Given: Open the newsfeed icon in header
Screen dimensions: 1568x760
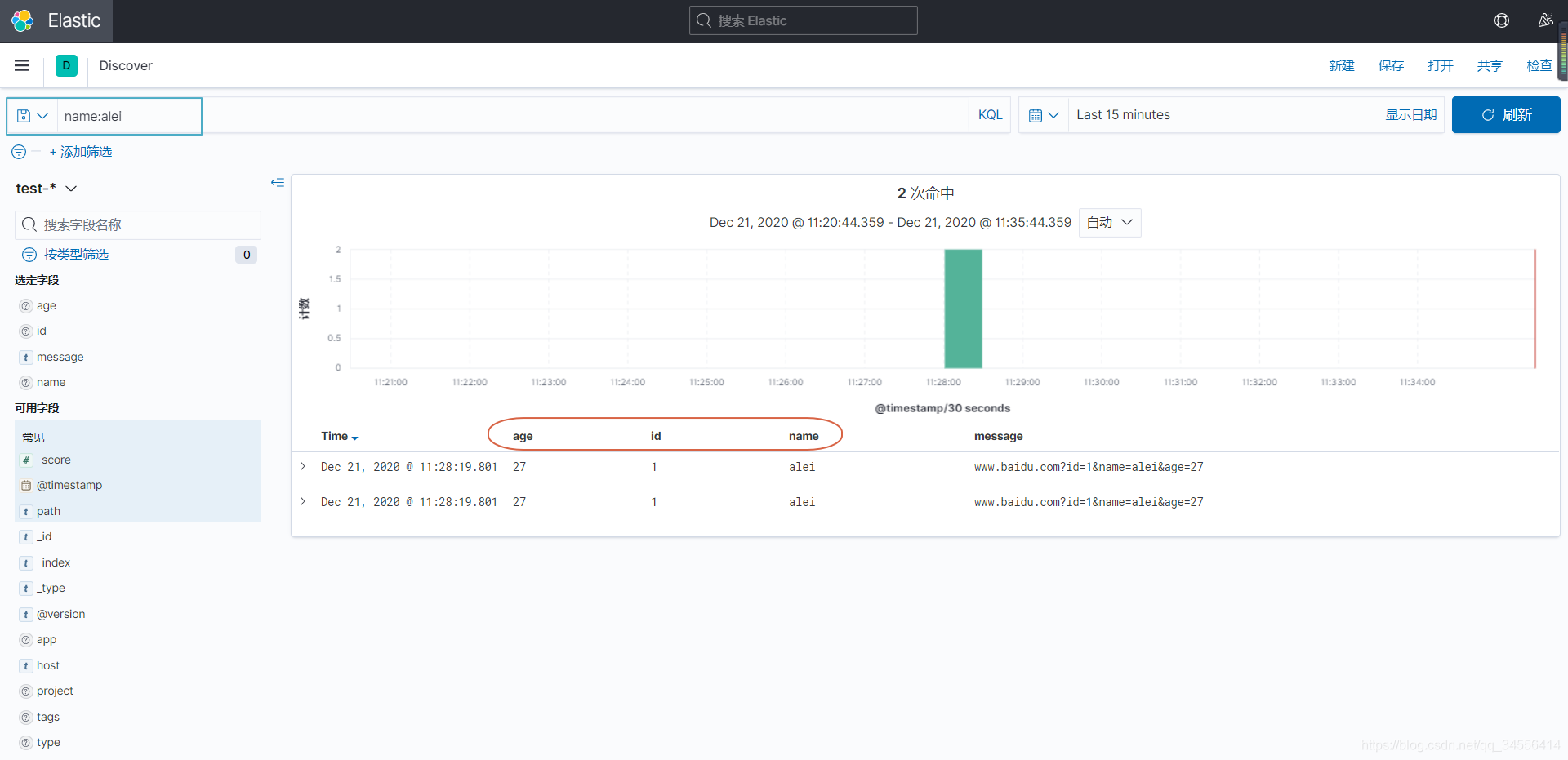Looking at the screenshot, I should click(x=1545, y=20).
